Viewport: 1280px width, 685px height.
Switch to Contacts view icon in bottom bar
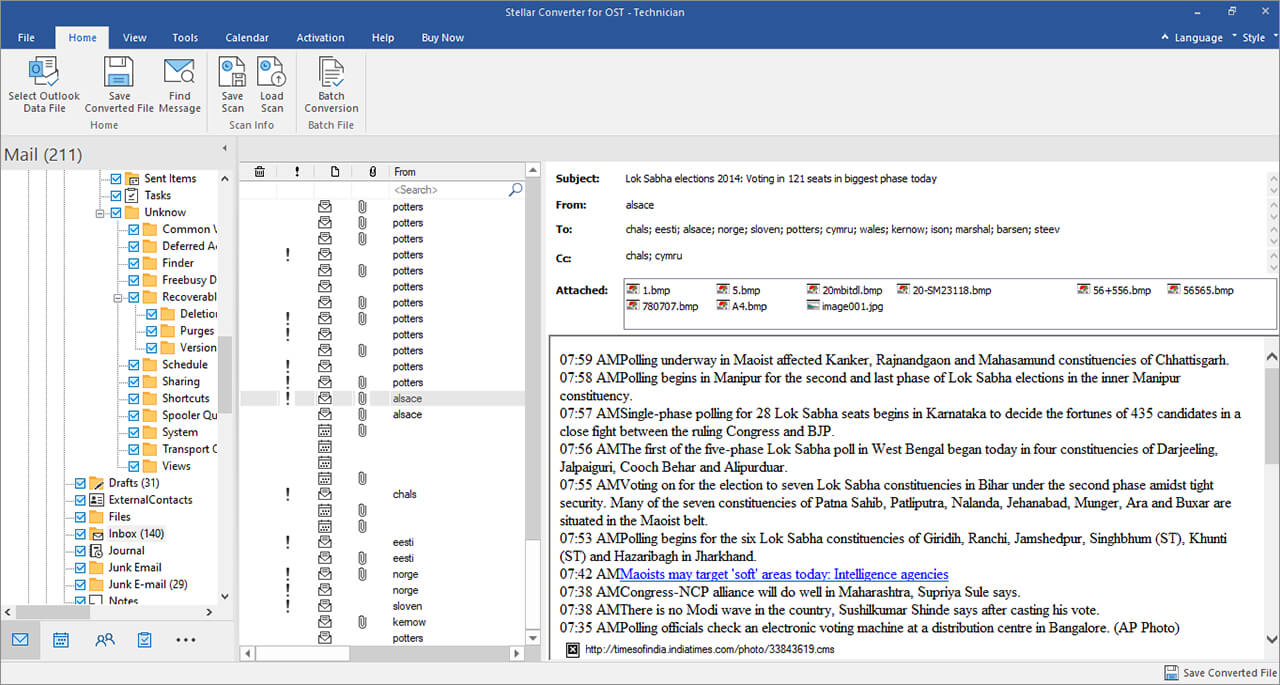[104, 640]
